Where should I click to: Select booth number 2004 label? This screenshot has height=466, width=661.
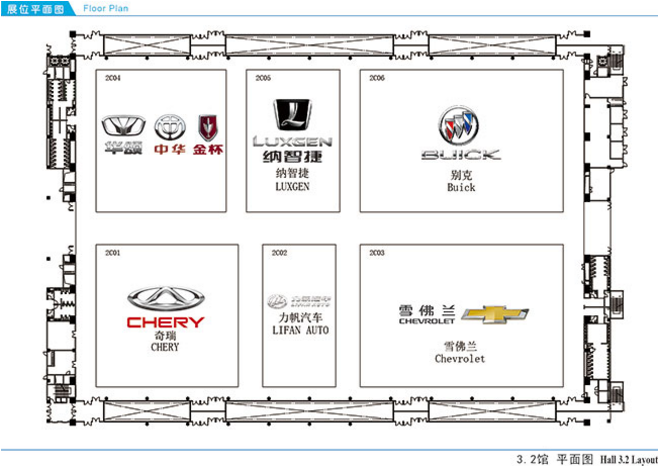(x=113, y=78)
